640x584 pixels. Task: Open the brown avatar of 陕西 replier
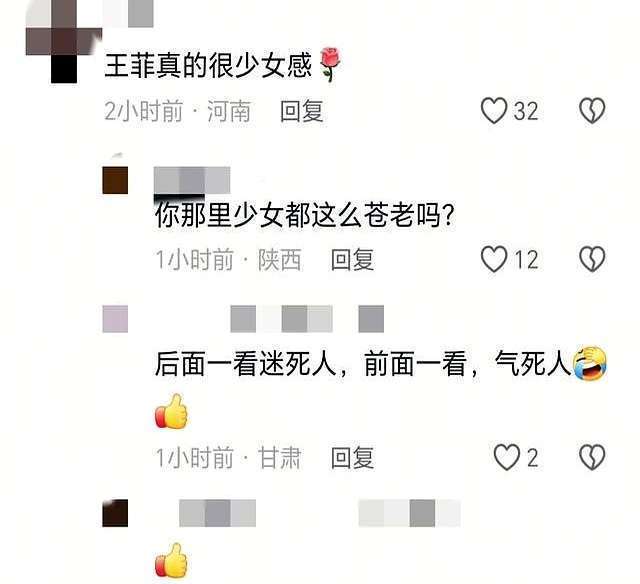(x=115, y=180)
